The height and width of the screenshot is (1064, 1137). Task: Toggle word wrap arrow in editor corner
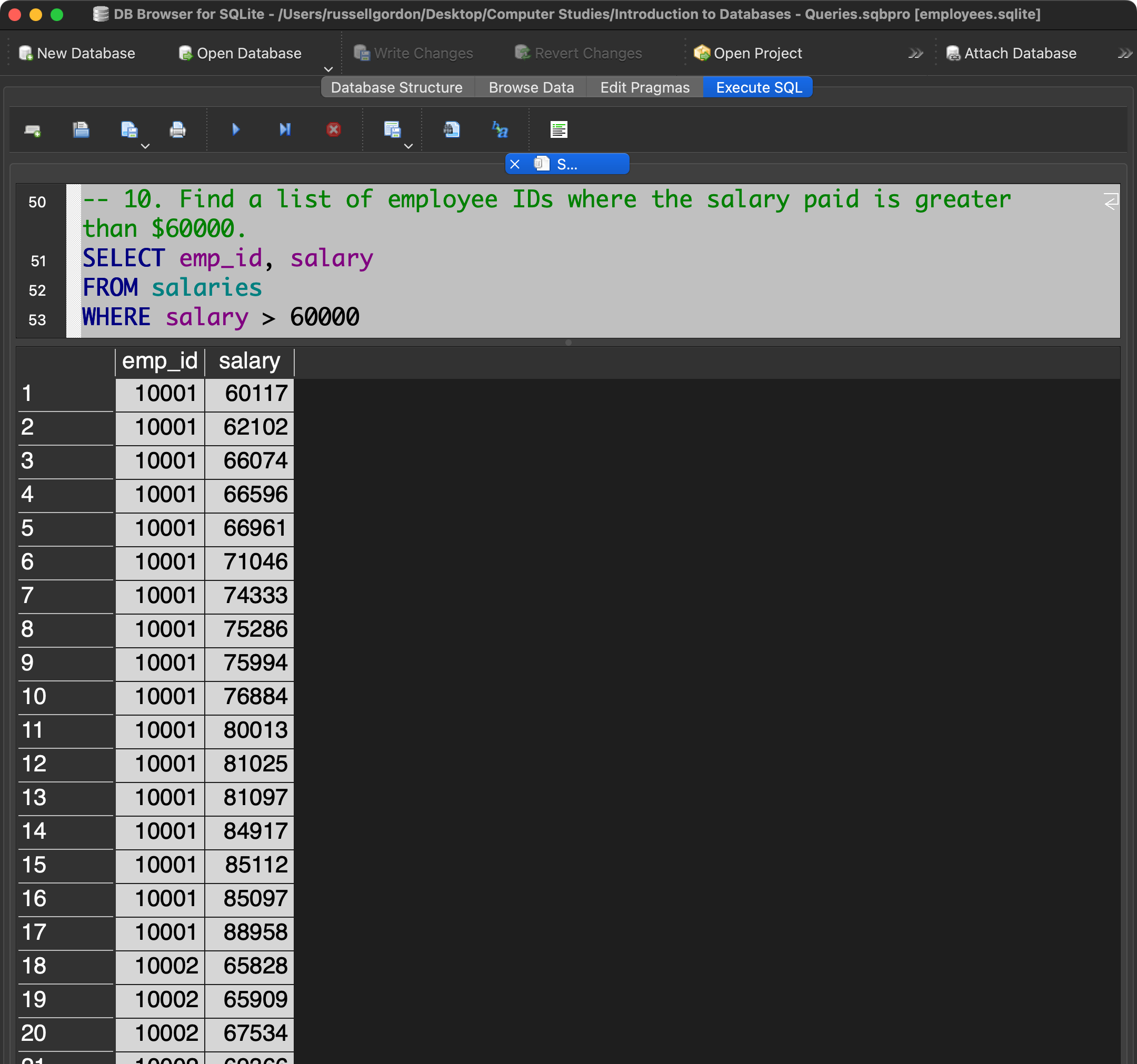tap(1110, 201)
